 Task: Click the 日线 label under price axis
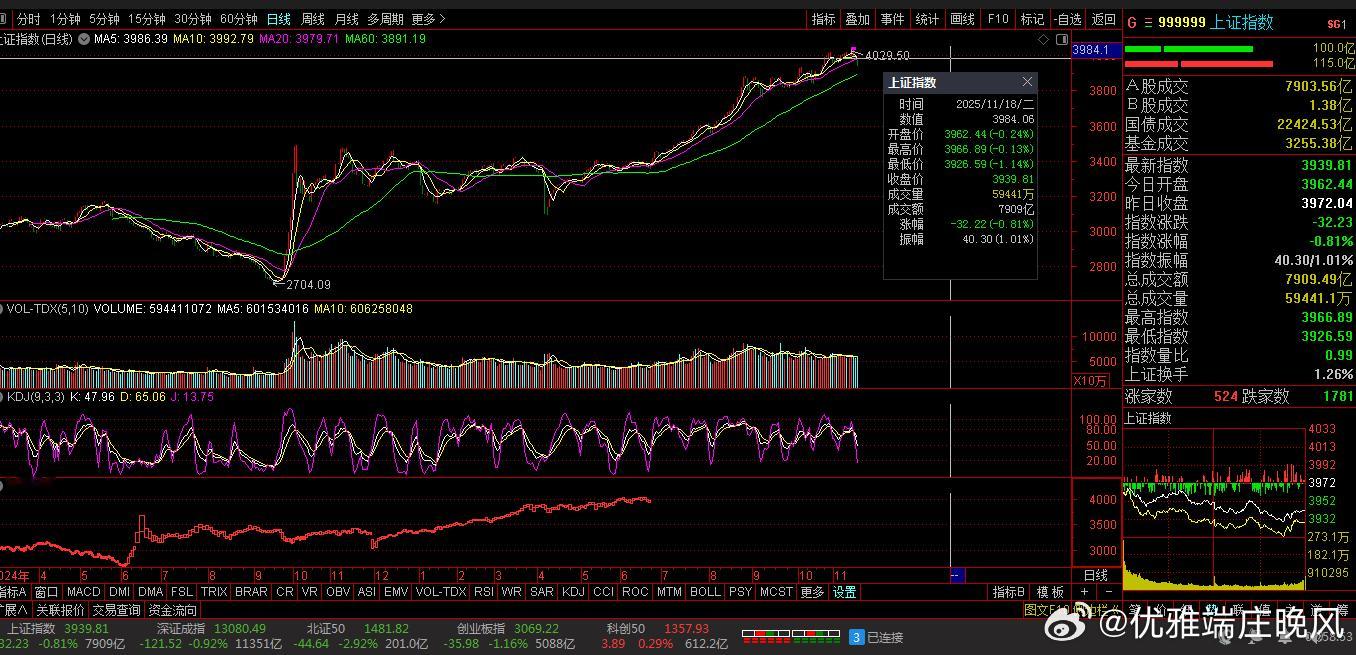[x=1095, y=576]
